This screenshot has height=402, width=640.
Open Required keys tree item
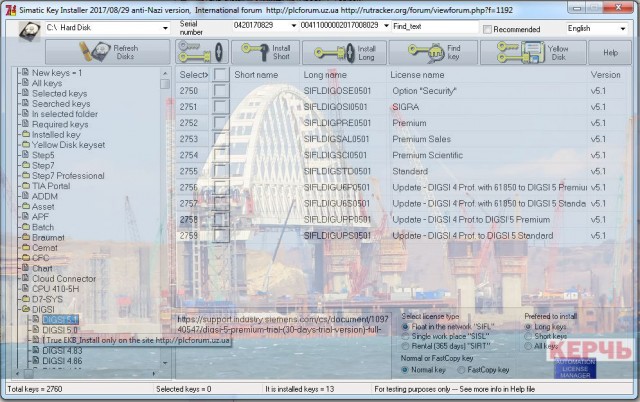pos(60,124)
